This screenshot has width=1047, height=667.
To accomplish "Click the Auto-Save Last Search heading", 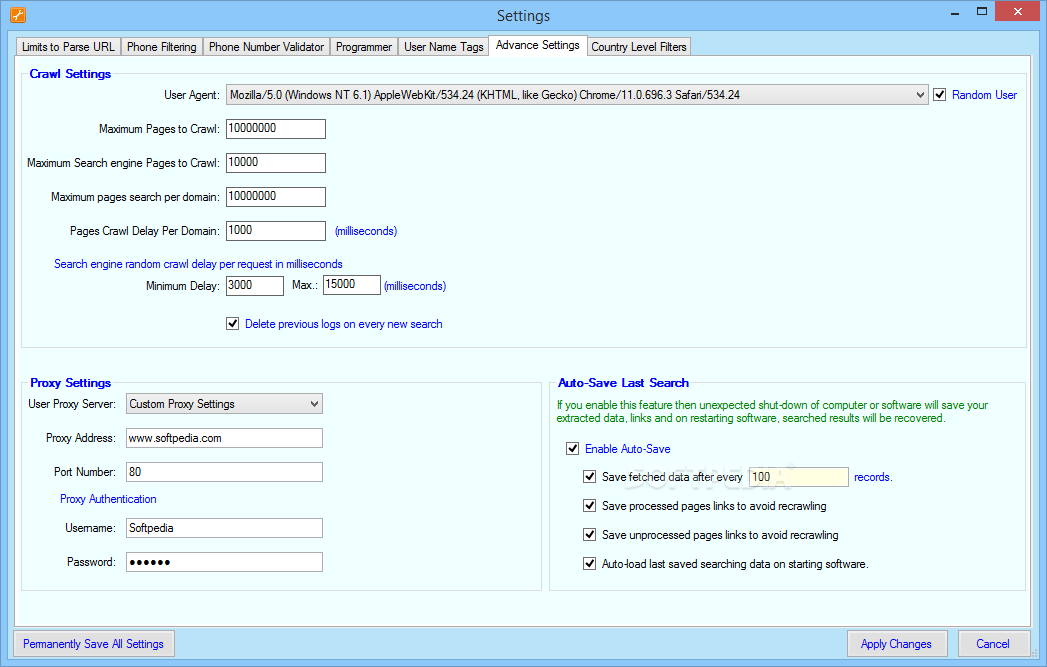I will pyautogui.click(x=623, y=383).
